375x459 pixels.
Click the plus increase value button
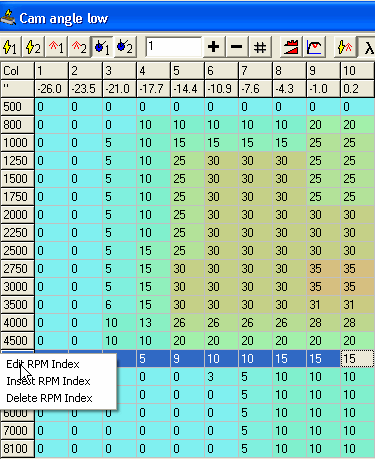(x=213, y=47)
